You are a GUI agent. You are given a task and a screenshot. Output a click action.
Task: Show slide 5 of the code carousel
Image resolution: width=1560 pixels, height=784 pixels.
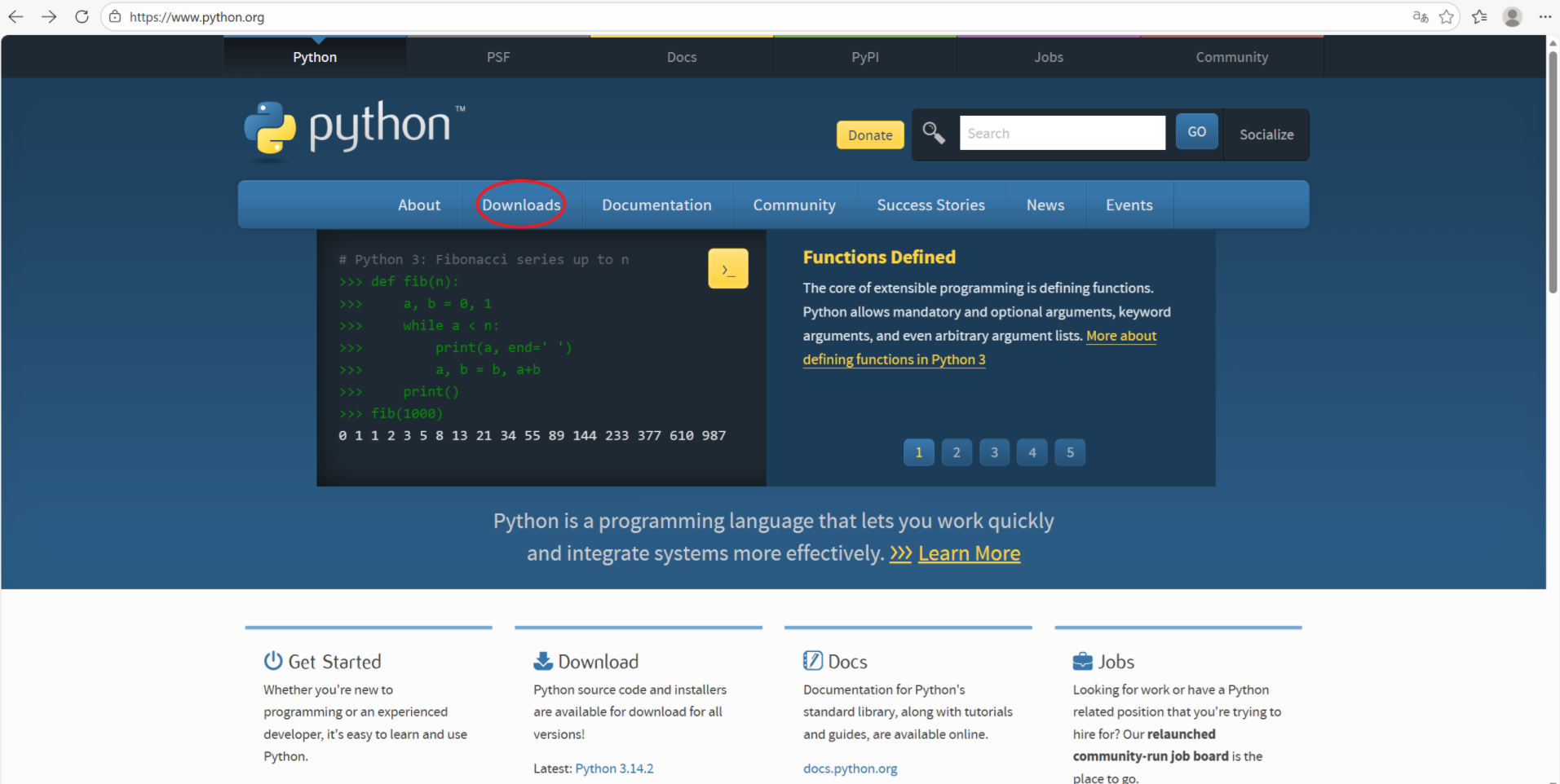pos(1070,452)
